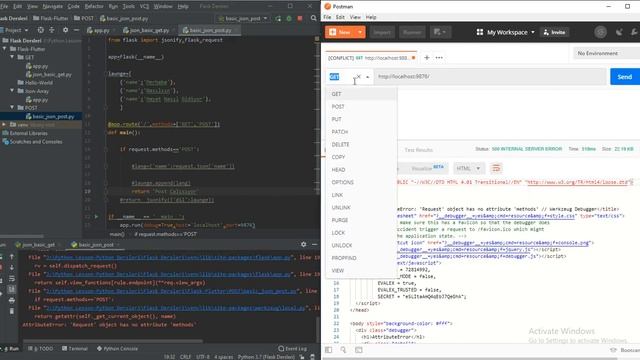Viewport: 640px width, 360px height.
Task: Open My Workspace dropdown
Action: 505,32
